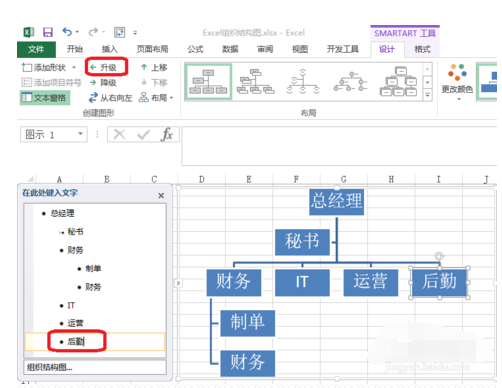Select the SmartArt 设计 tab

(x=387, y=49)
